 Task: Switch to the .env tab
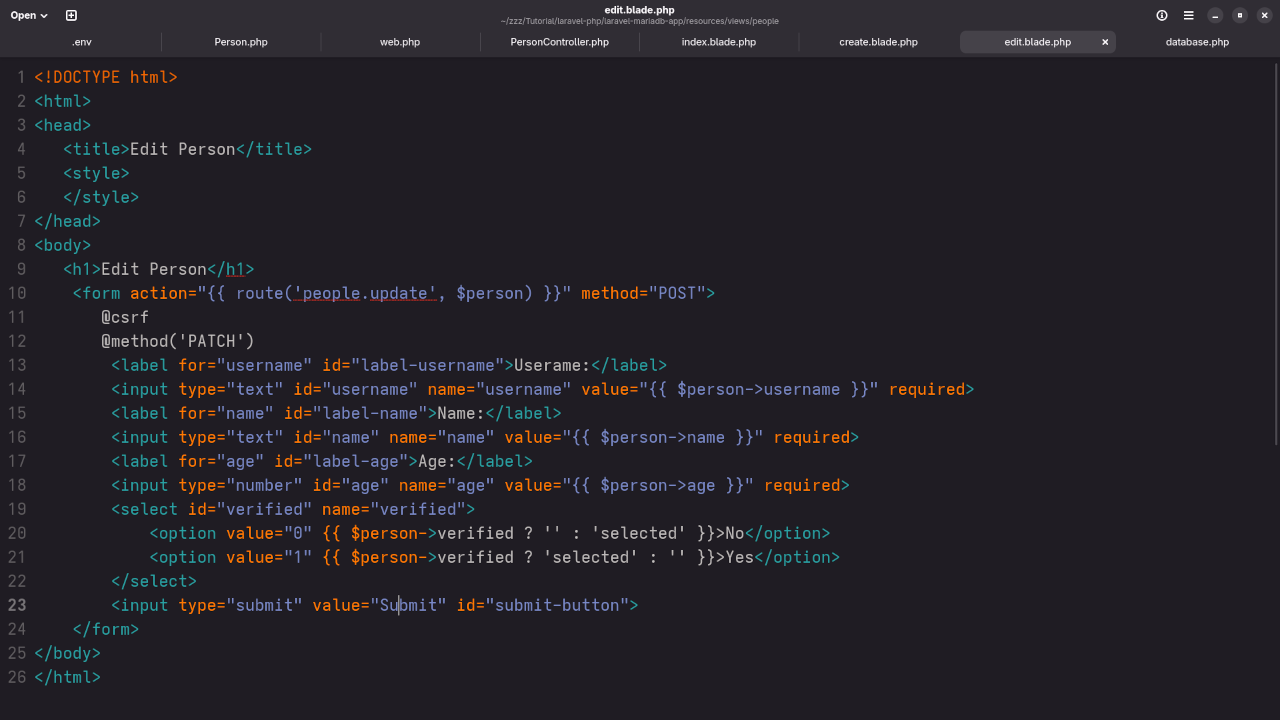click(x=82, y=42)
